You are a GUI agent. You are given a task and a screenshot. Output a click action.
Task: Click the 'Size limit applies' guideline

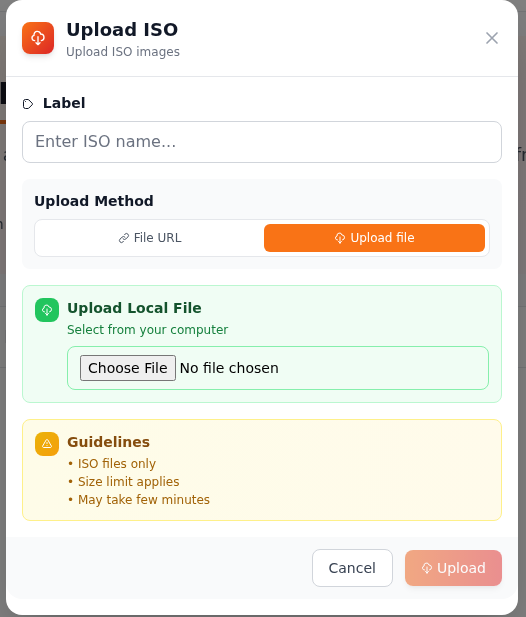tap(128, 481)
